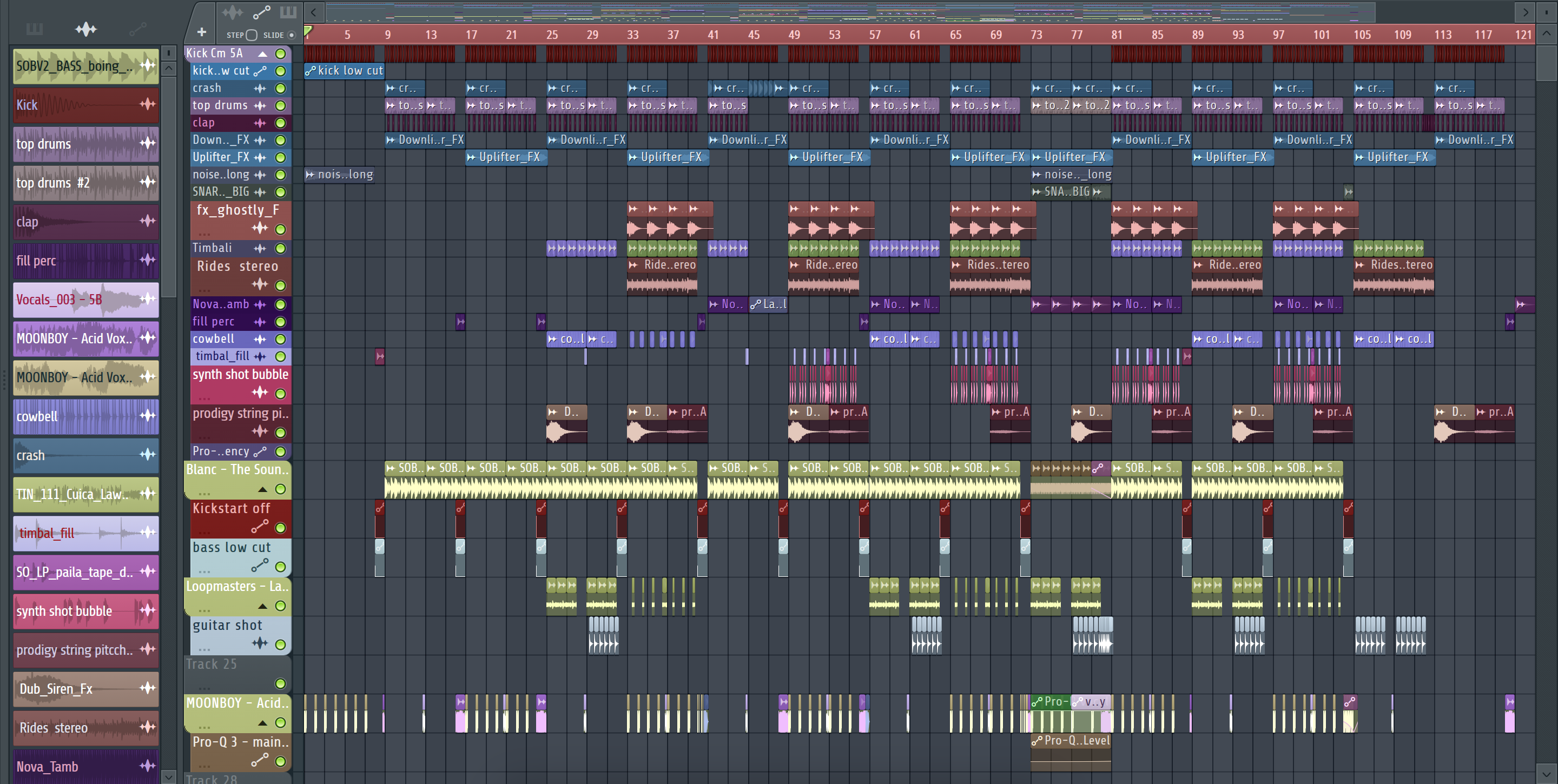Click the automation icon on Kickstart off track

(260, 527)
